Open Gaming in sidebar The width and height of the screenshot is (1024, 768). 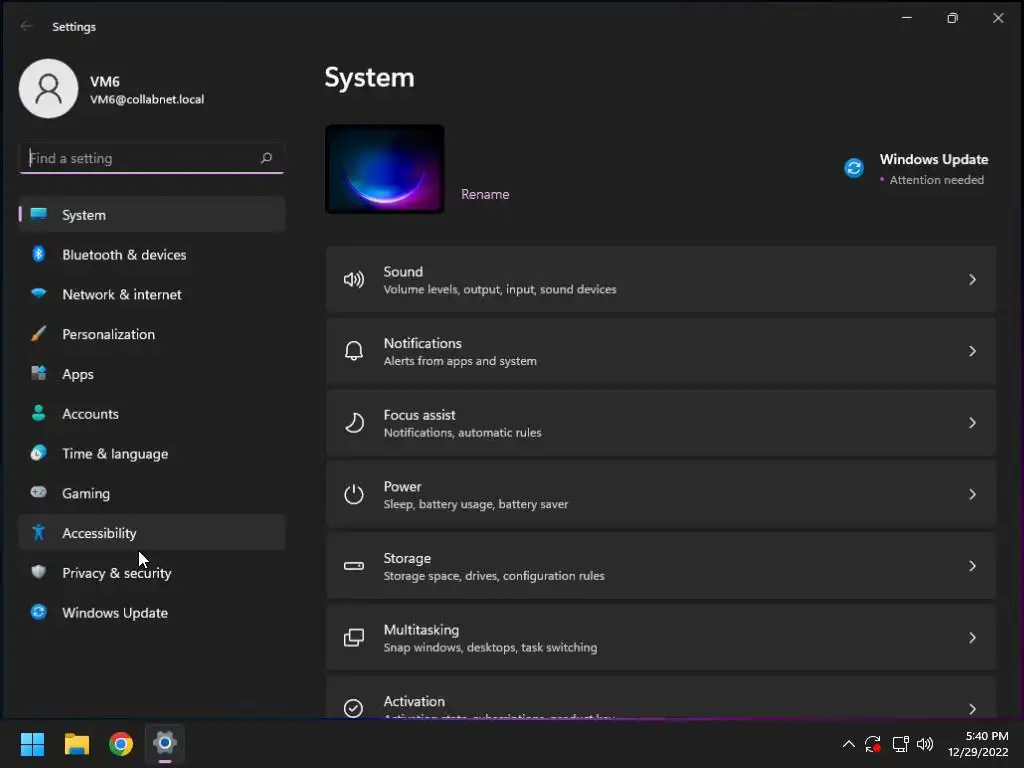tap(152, 493)
